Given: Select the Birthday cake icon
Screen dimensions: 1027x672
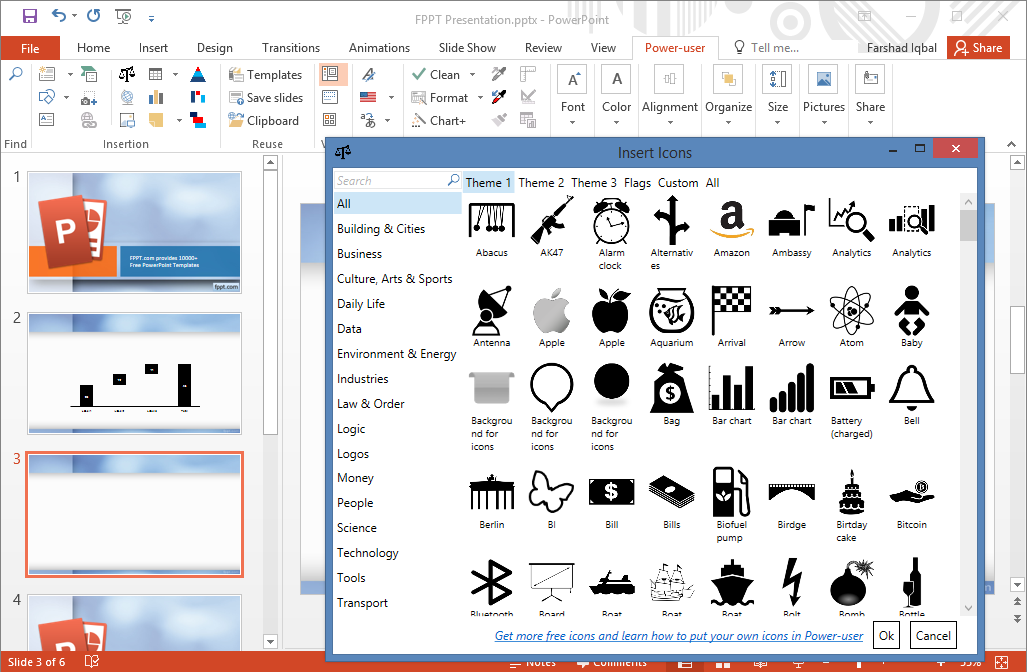Looking at the screenshot, I should [851, 490].
